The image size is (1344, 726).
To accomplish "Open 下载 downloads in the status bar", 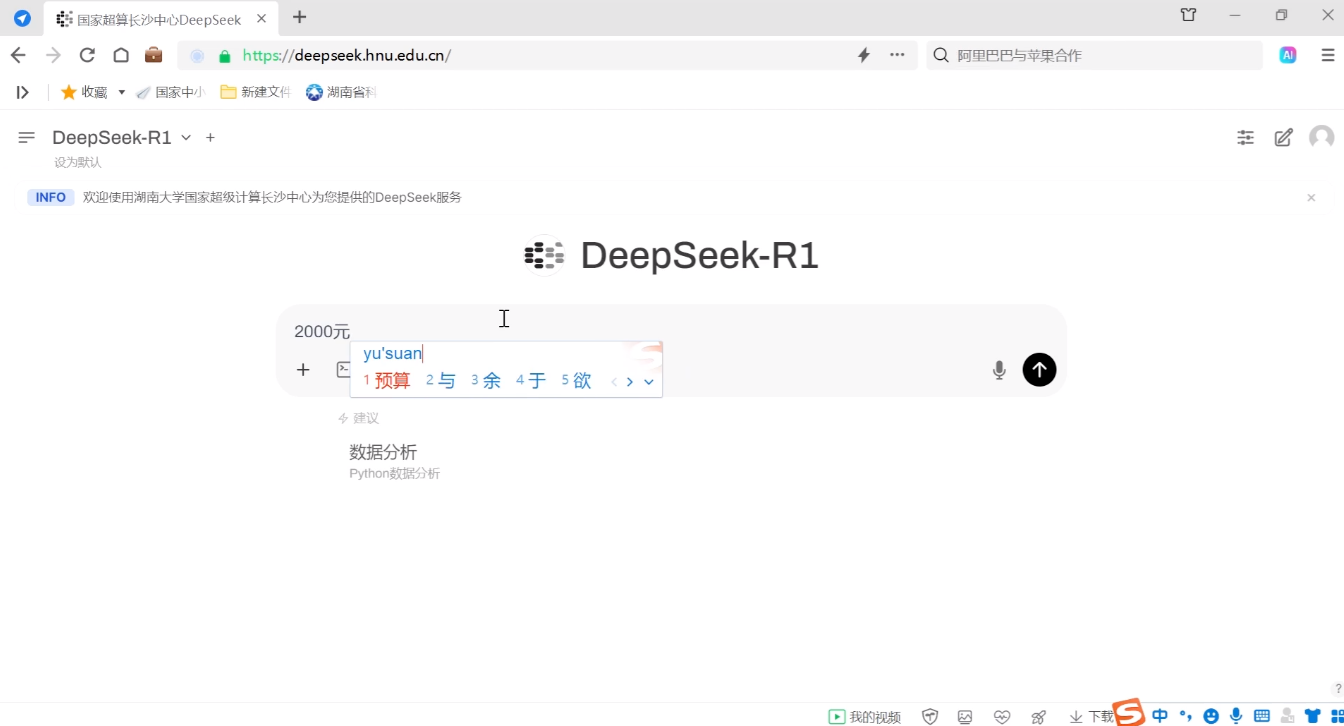I will click(1091, 716).
